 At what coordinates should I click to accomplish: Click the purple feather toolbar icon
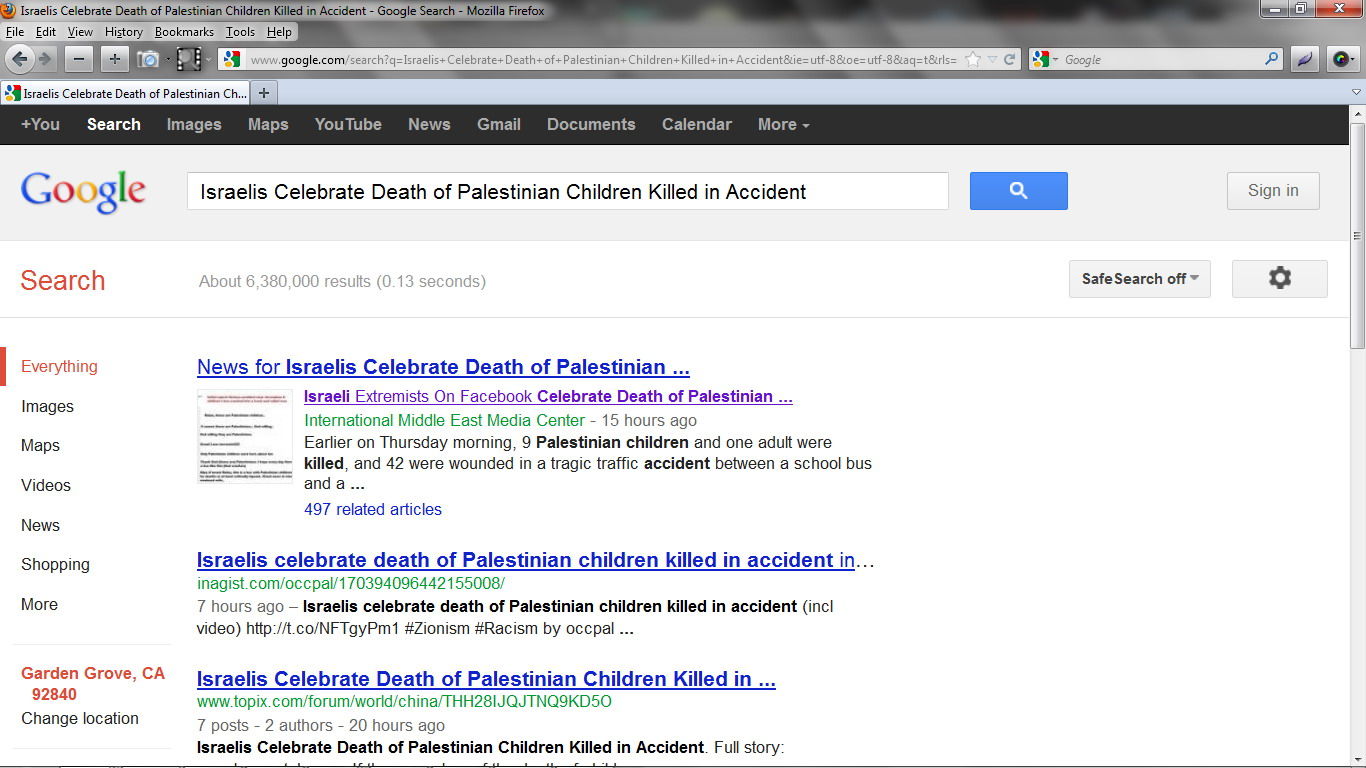(1304, 59)
